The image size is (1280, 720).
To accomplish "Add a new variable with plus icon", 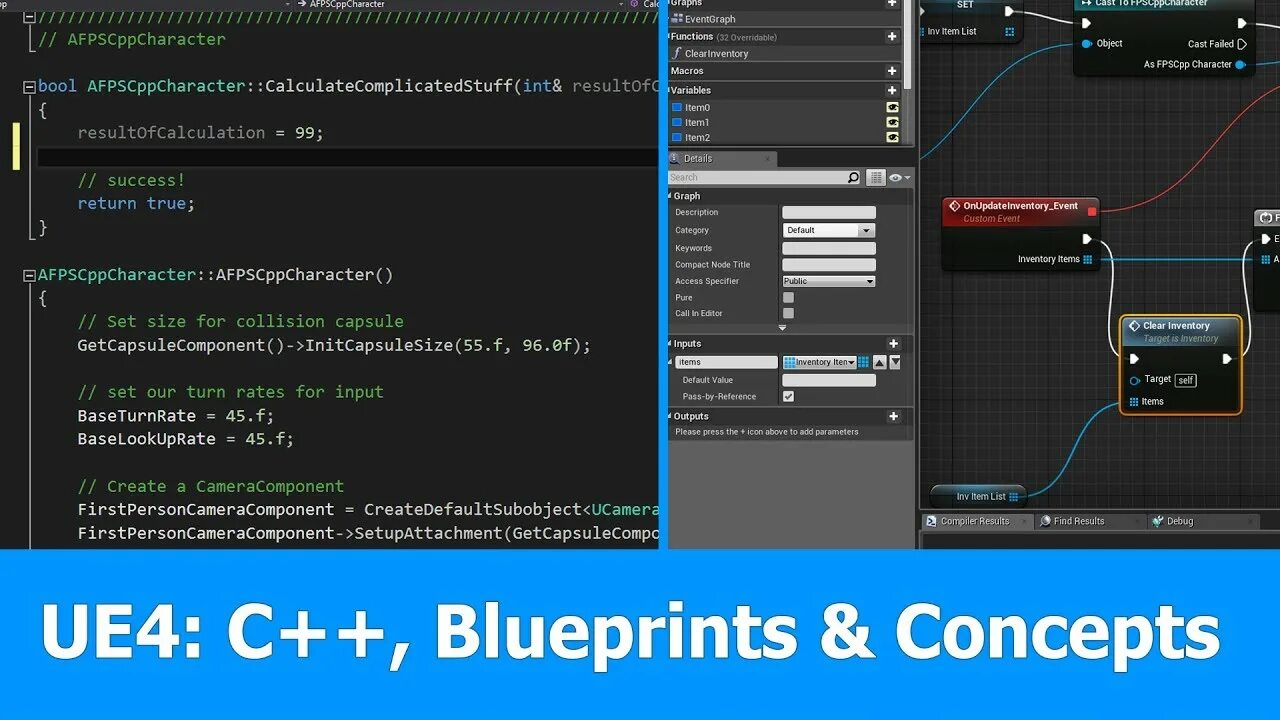I will click(892, 90).
